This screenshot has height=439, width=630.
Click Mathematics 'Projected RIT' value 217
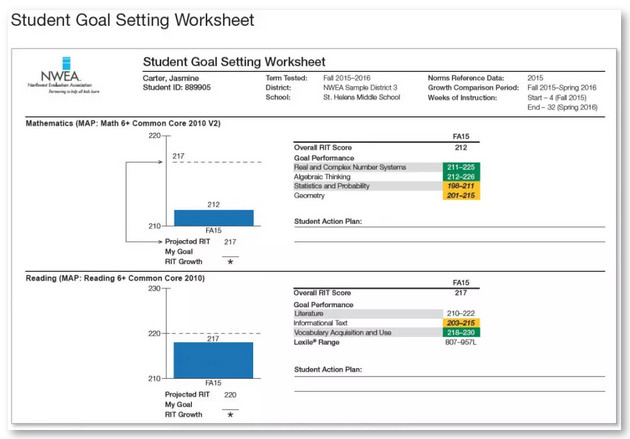pyautogui.click(x=230, y=242)
